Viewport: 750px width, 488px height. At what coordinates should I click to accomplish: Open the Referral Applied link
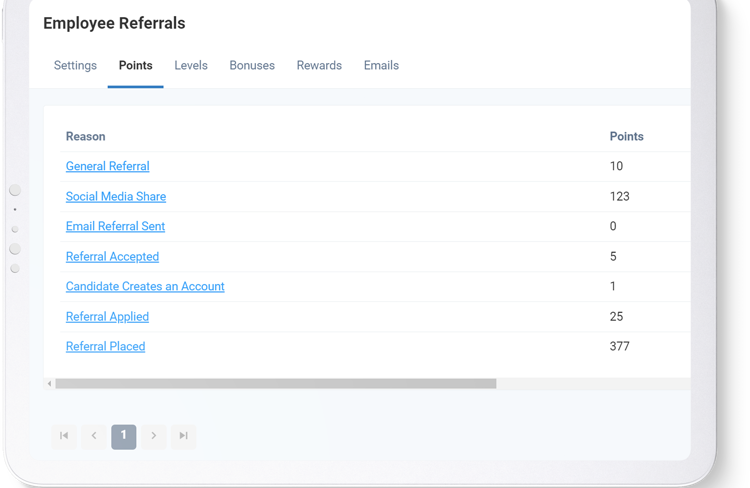click(x=107, y=317)
